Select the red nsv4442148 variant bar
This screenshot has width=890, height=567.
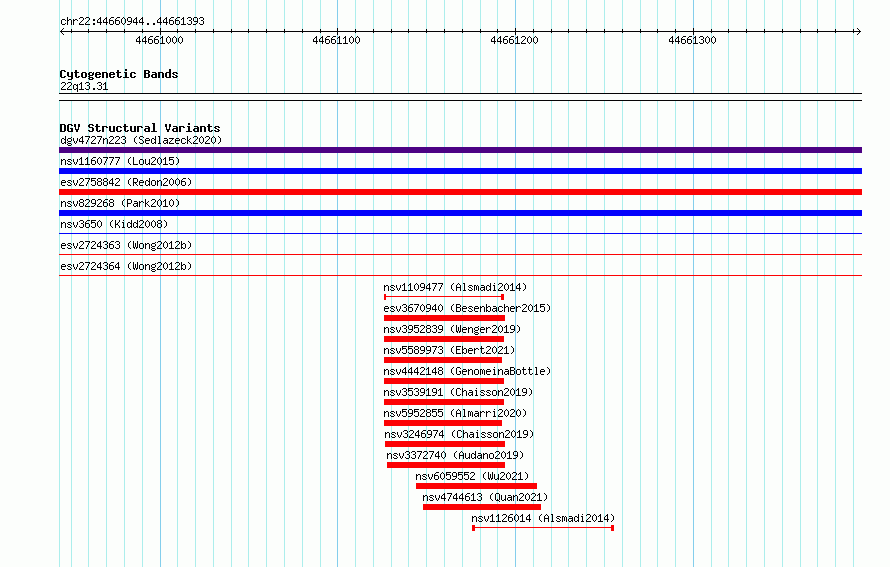pyautogui.click(x=444, y=381)
